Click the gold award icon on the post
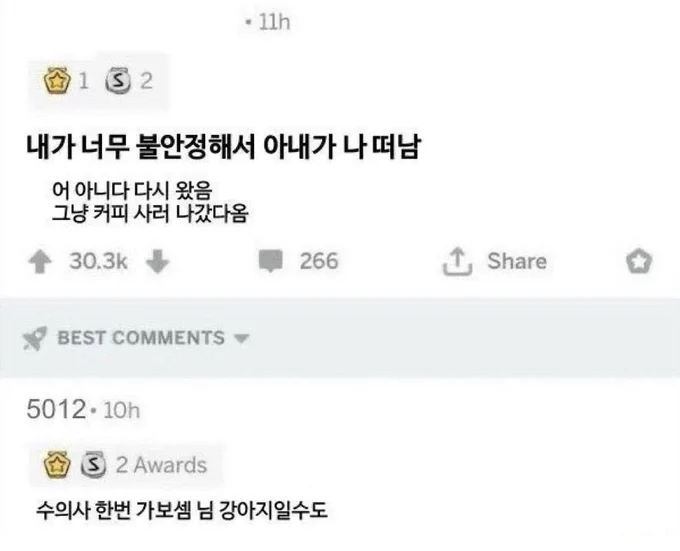Image resolution: width=680 pixels, height=551 pixels. (x=57, y=81)
